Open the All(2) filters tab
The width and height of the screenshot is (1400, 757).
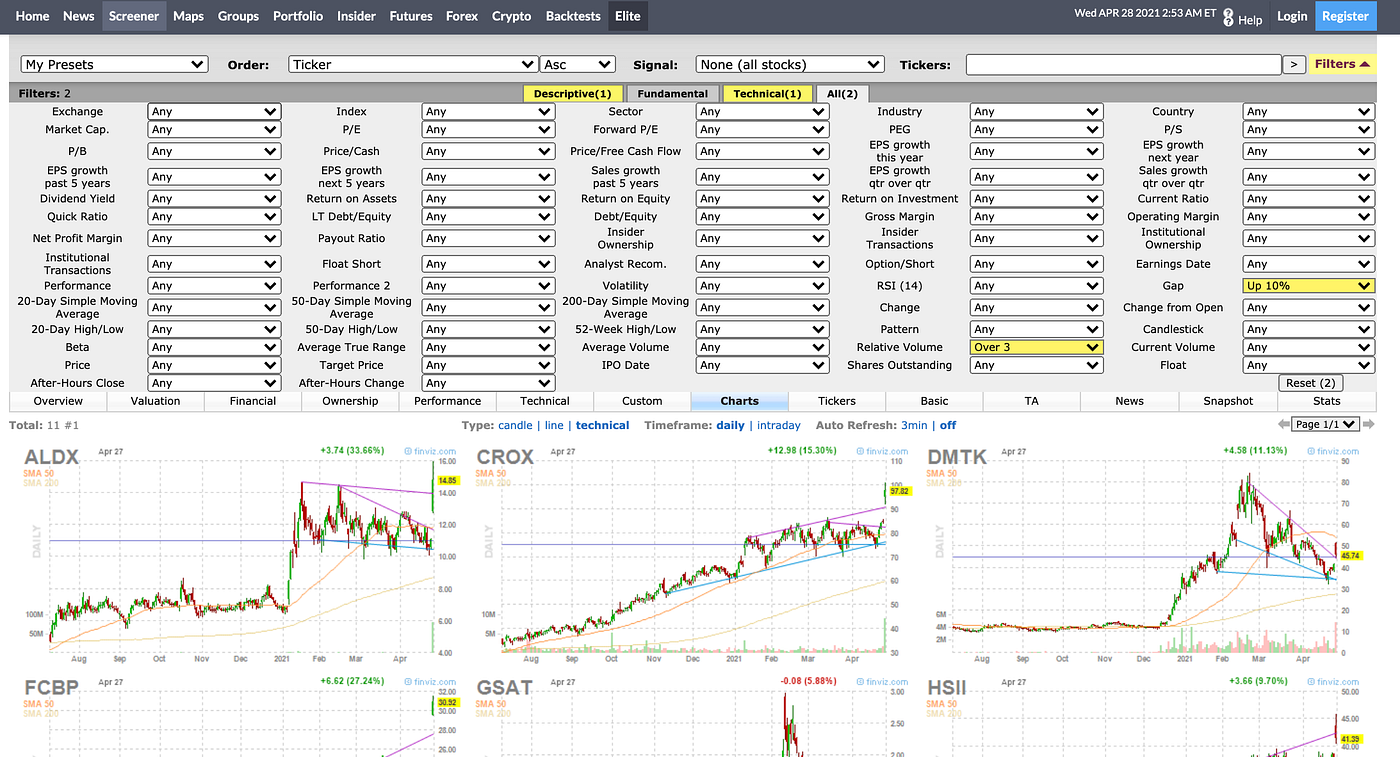click(842, 92)
